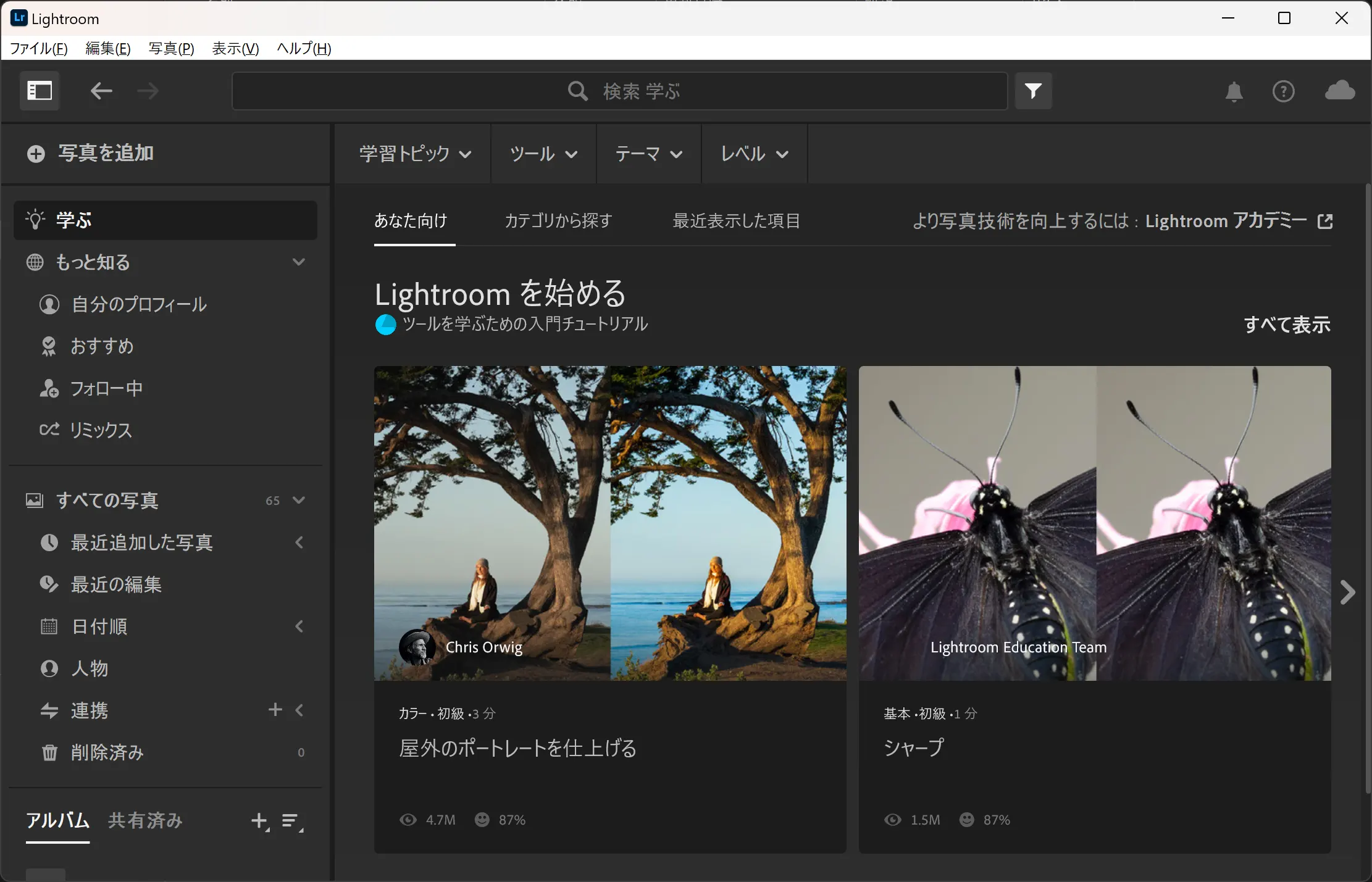Click the すべての写真 row
Viewport: 1372px width, 882px height.
tap(165, 500)
